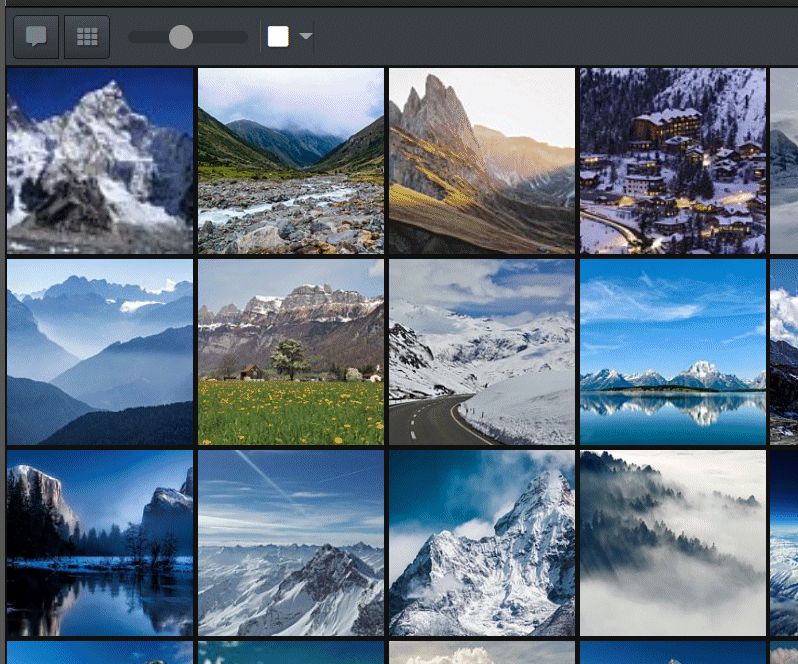Click the thumbnail size slider knob
The image size is (798, 664).
point(181,37)
